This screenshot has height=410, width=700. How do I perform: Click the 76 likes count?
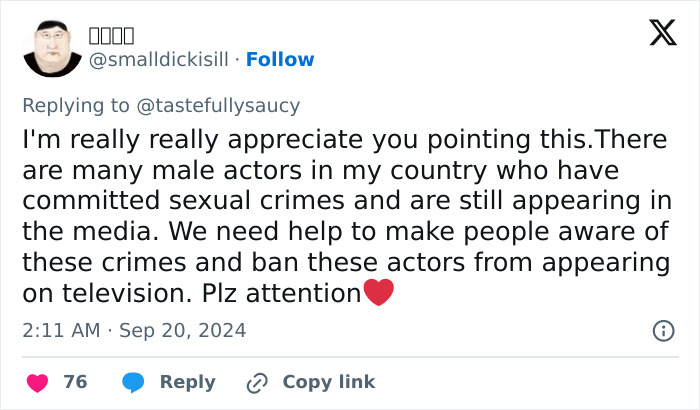75,382
